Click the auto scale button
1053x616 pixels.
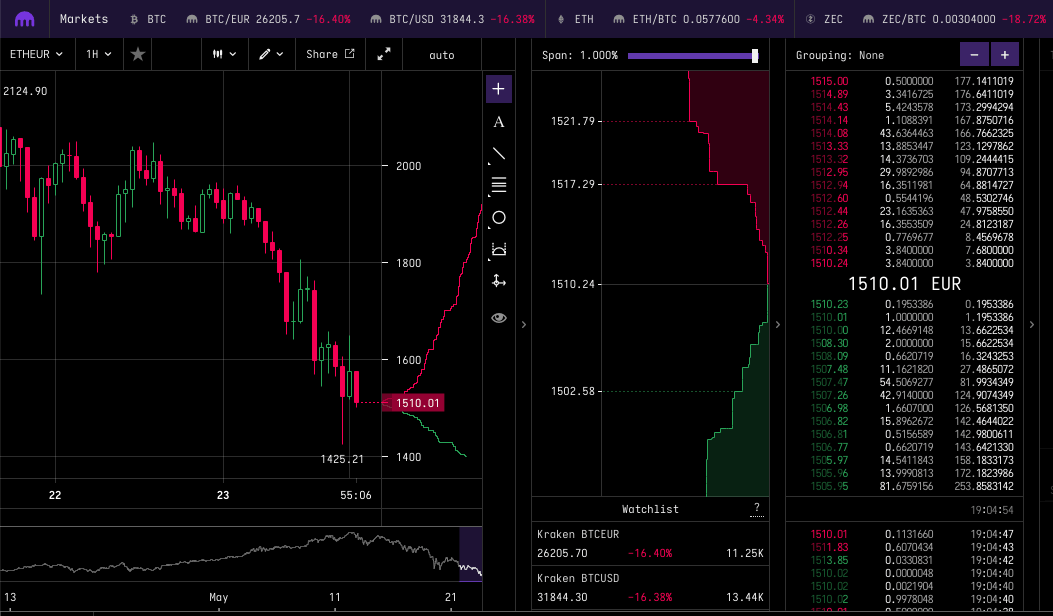[441, 54]
